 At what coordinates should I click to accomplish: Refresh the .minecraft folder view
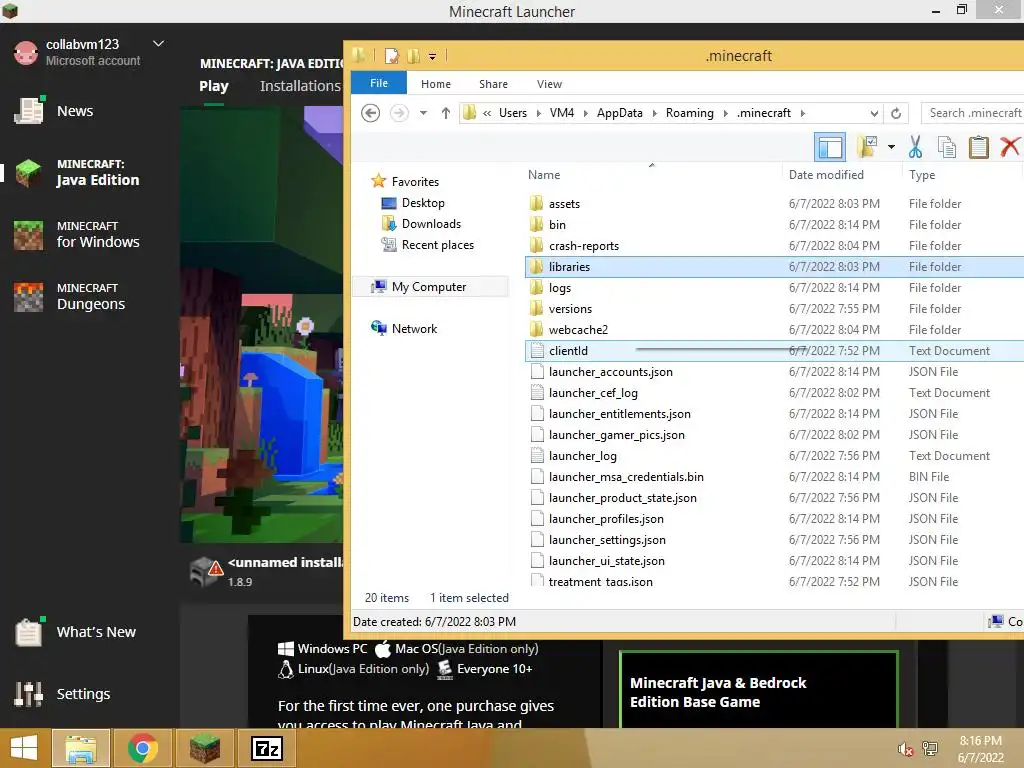pos(896,114)
